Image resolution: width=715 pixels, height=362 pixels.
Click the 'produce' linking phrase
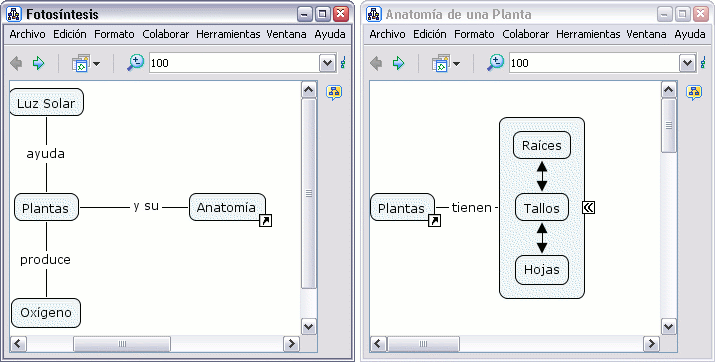45,260
